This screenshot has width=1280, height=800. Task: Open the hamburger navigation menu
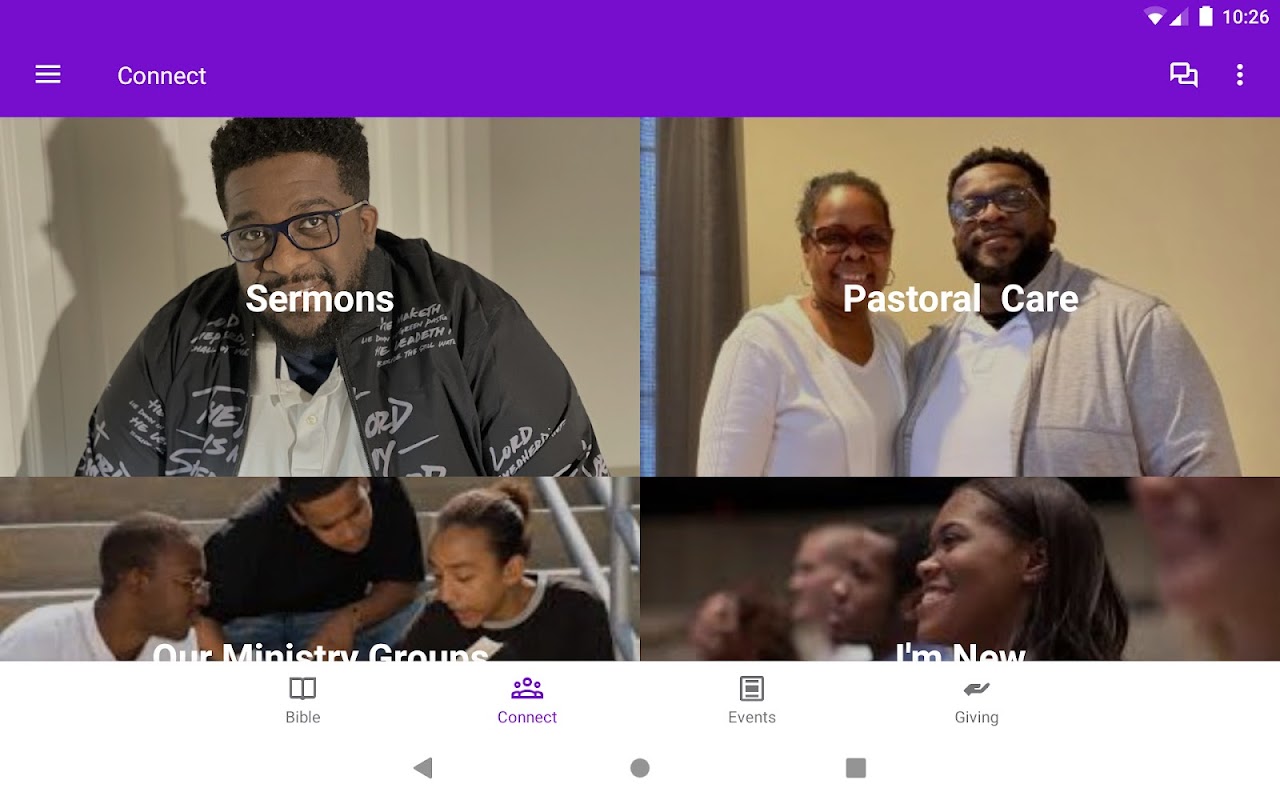48,75
